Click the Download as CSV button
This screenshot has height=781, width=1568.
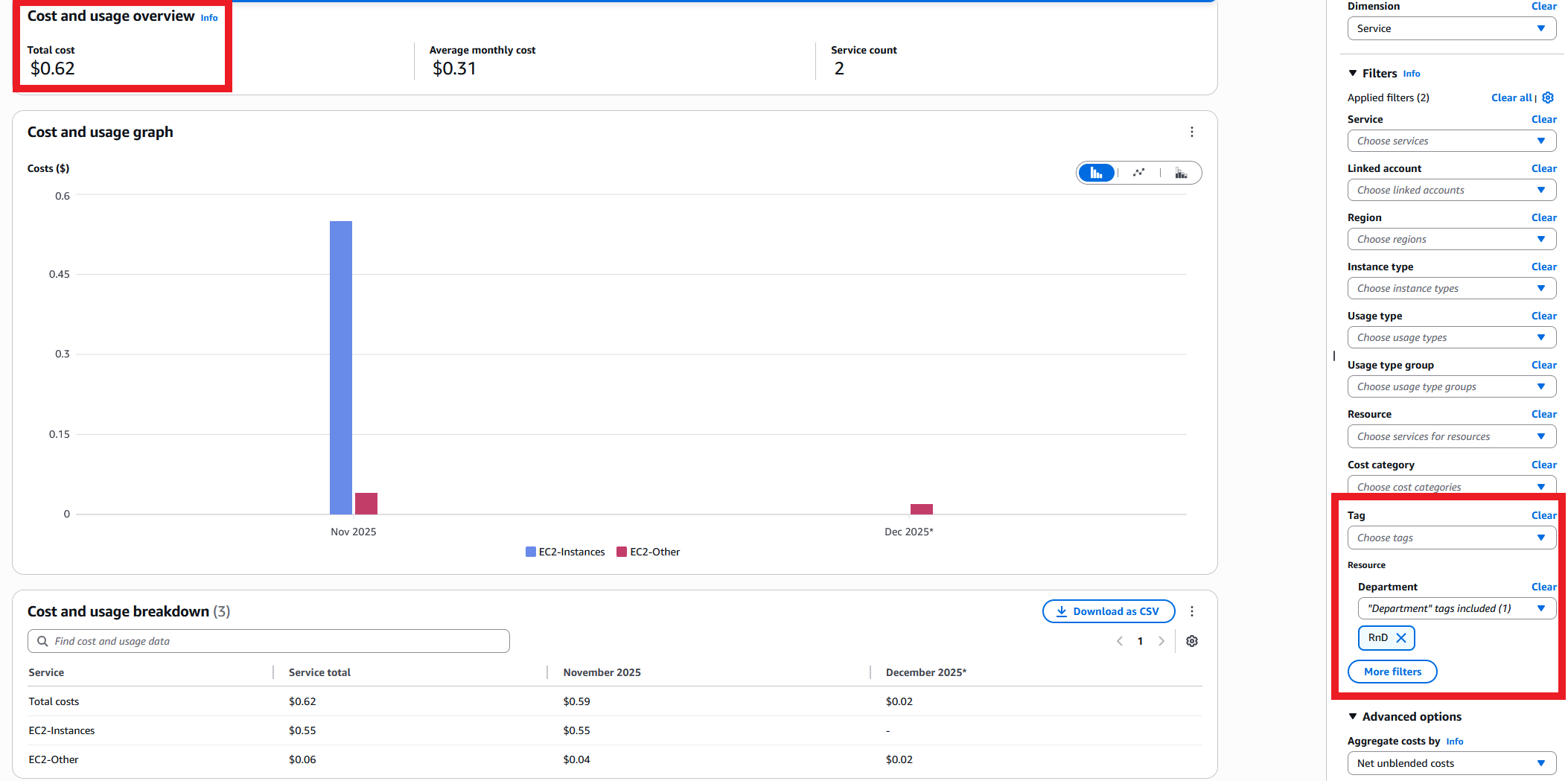point(1109,611)
